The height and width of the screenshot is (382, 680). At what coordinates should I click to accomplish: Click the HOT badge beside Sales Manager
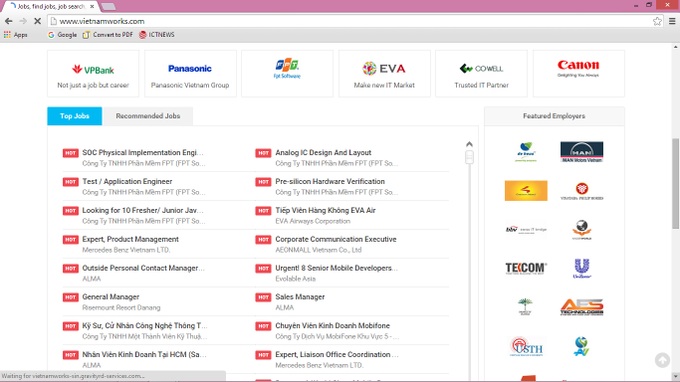(263, 297)
